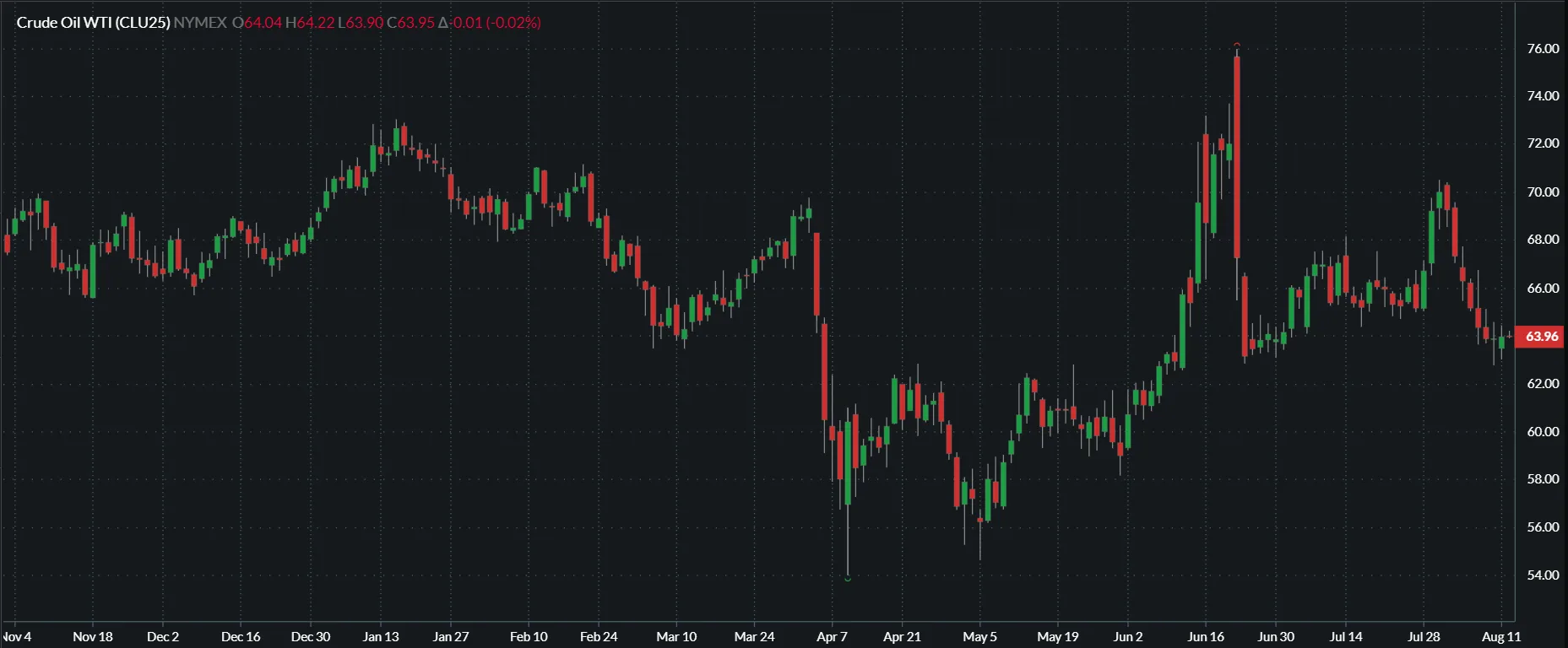Click the Apr 7 date on time axis
This screenshot has width=1568, height=648.
point(832,637)
